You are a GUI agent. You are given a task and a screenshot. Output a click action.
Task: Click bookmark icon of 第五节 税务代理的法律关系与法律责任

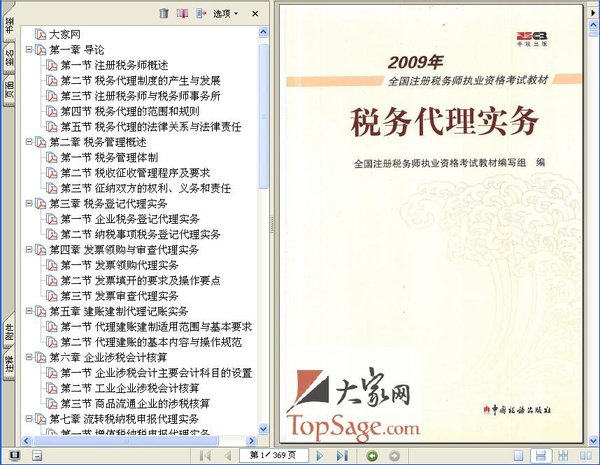point(52,127)
